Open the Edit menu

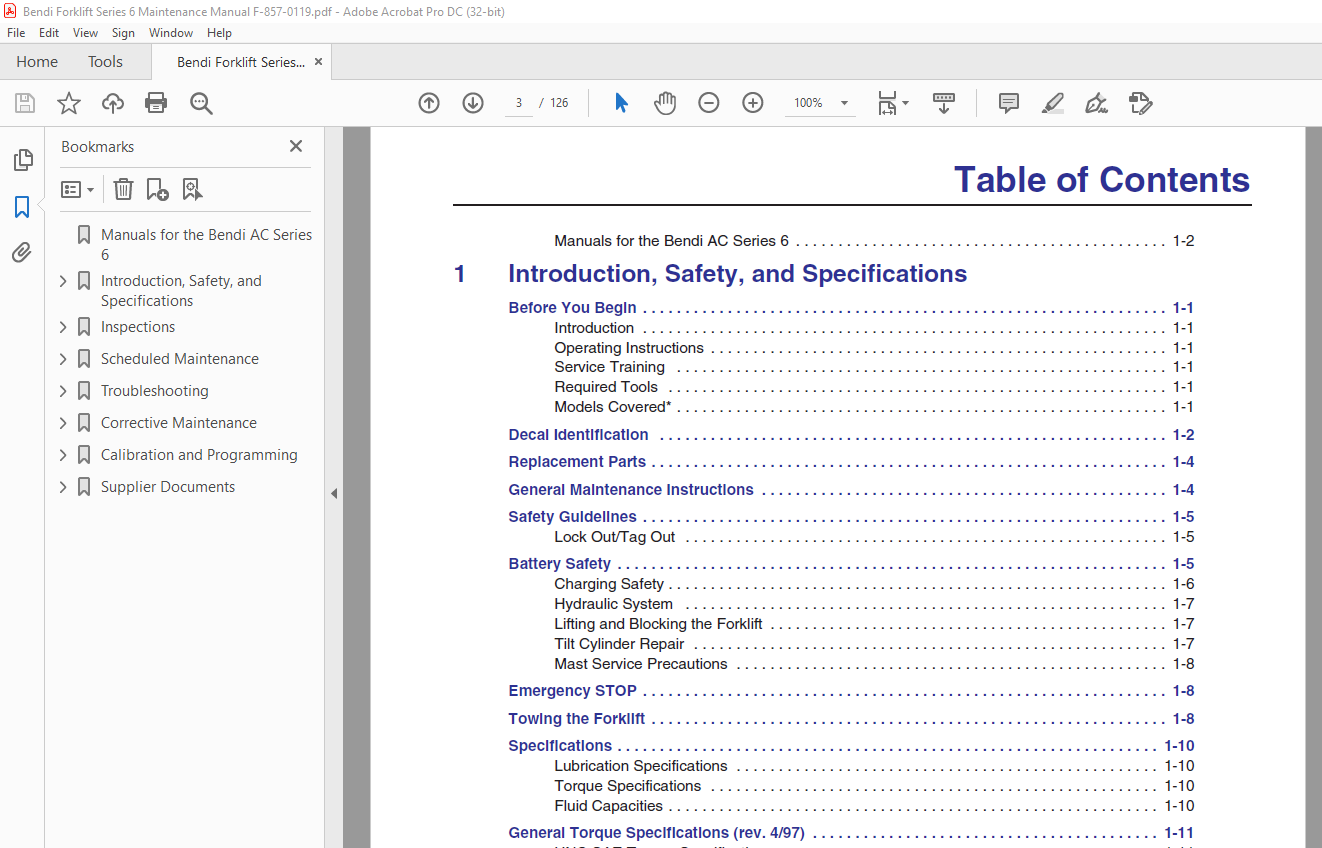49,33
